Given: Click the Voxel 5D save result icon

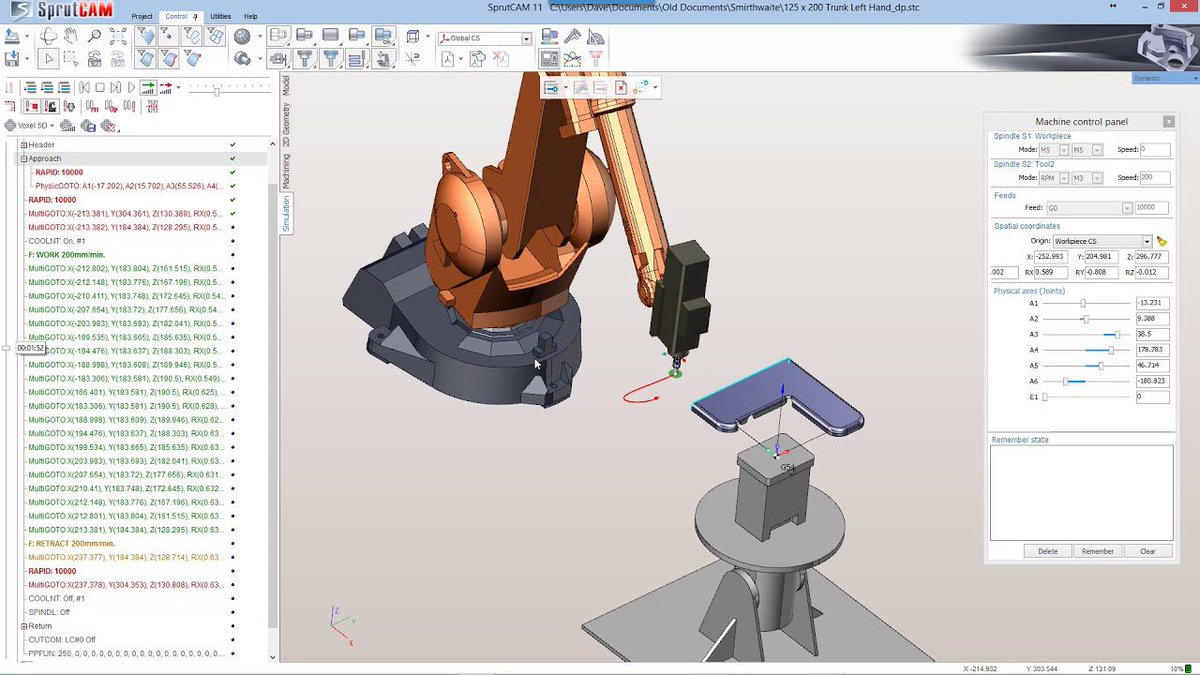Looking at the screenshot, I should pos(88,126).
